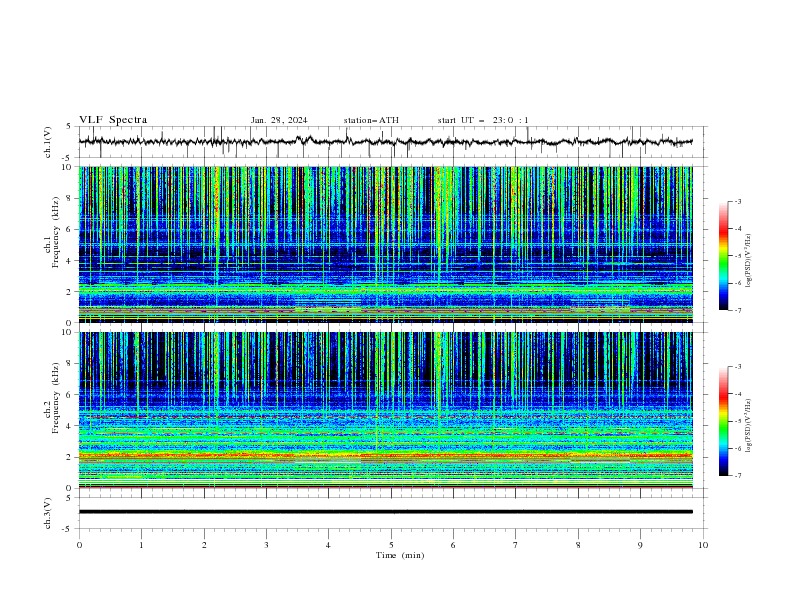This screenshot has width=792, height=612.
Task: Click the 'VLF Spectra' title text
Action: pyautogui.click(x=113, y=120)
